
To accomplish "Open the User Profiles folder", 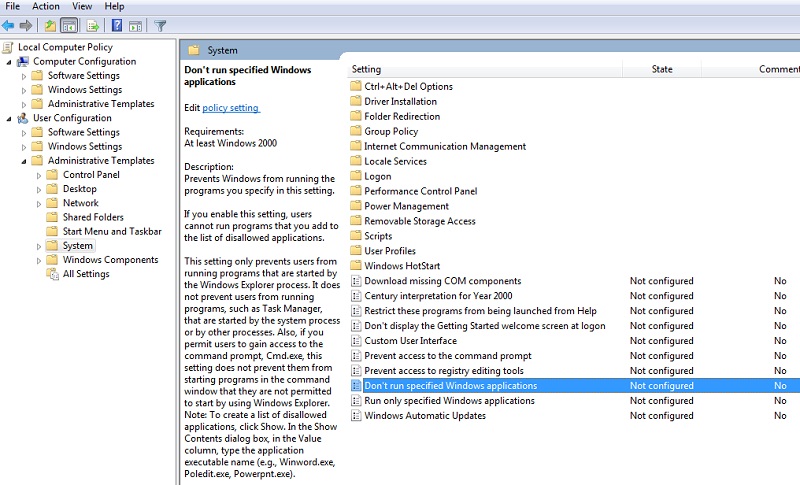I will (x=390, y=251).
